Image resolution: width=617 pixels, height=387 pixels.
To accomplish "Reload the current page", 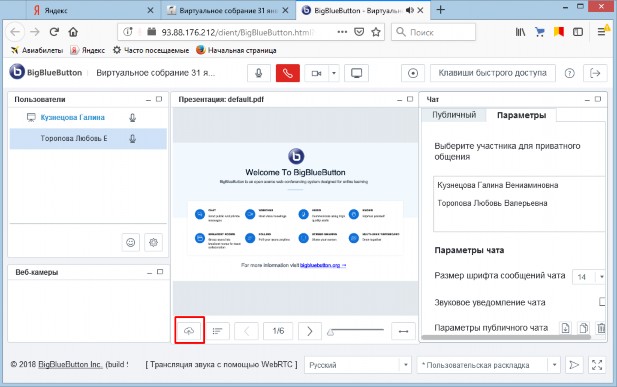I will (x=54, y=32).
